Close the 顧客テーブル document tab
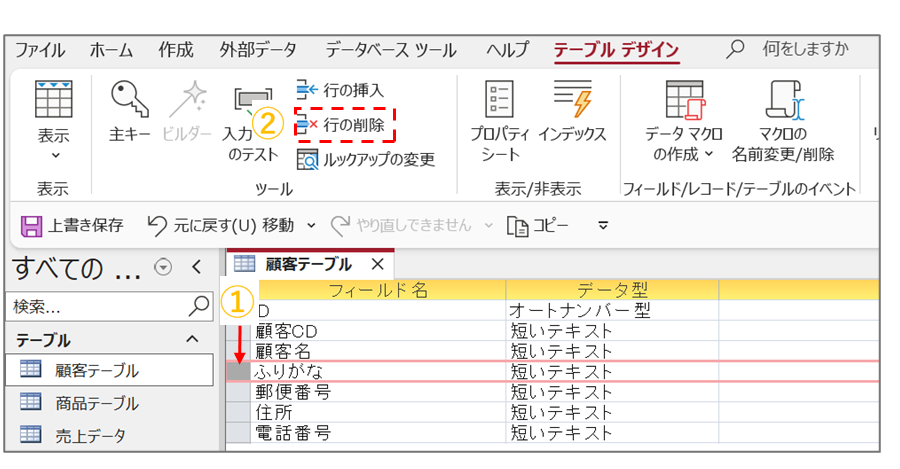Image resolution: width=900 pixels, height=469 pixels. 377,265
